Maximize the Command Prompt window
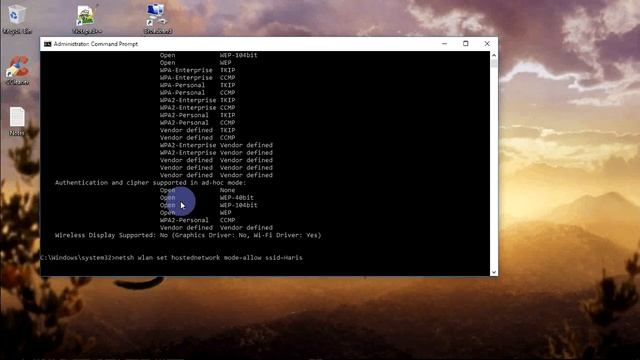Viewport: 640px width, 360px height. tap(466, 44)
